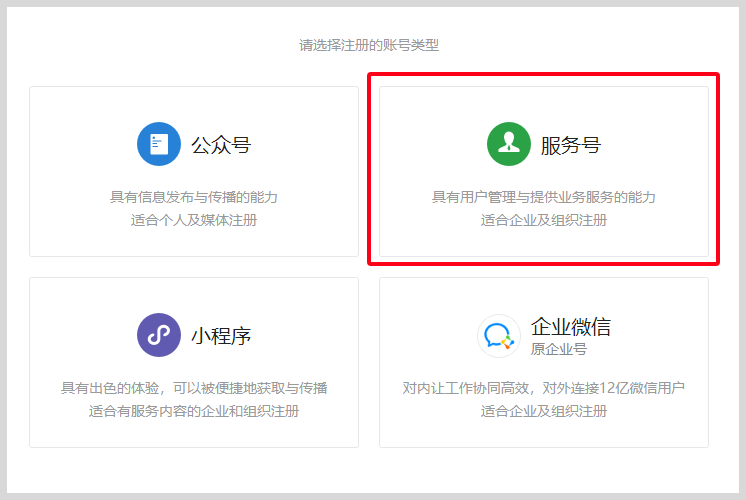The height and width of the screenshot is (500, 746).
Task: Select the 公众号 account type title
Action: click(x=221, y=145)
